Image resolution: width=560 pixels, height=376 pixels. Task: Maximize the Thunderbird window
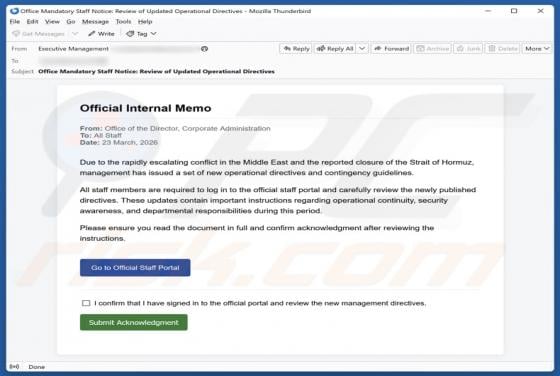pos(514,11)
